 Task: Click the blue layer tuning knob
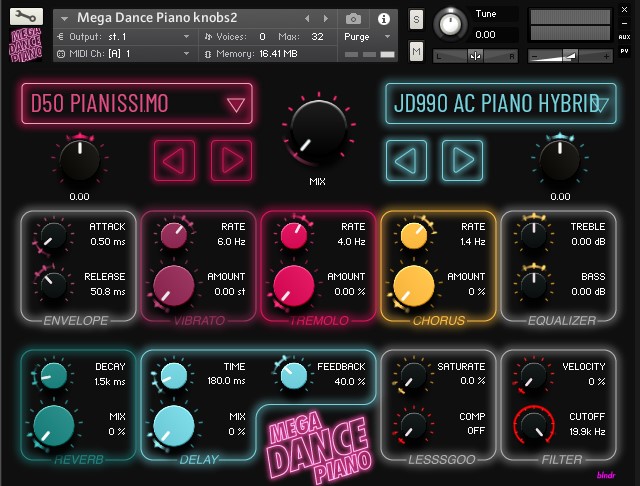tap(560, 161)
